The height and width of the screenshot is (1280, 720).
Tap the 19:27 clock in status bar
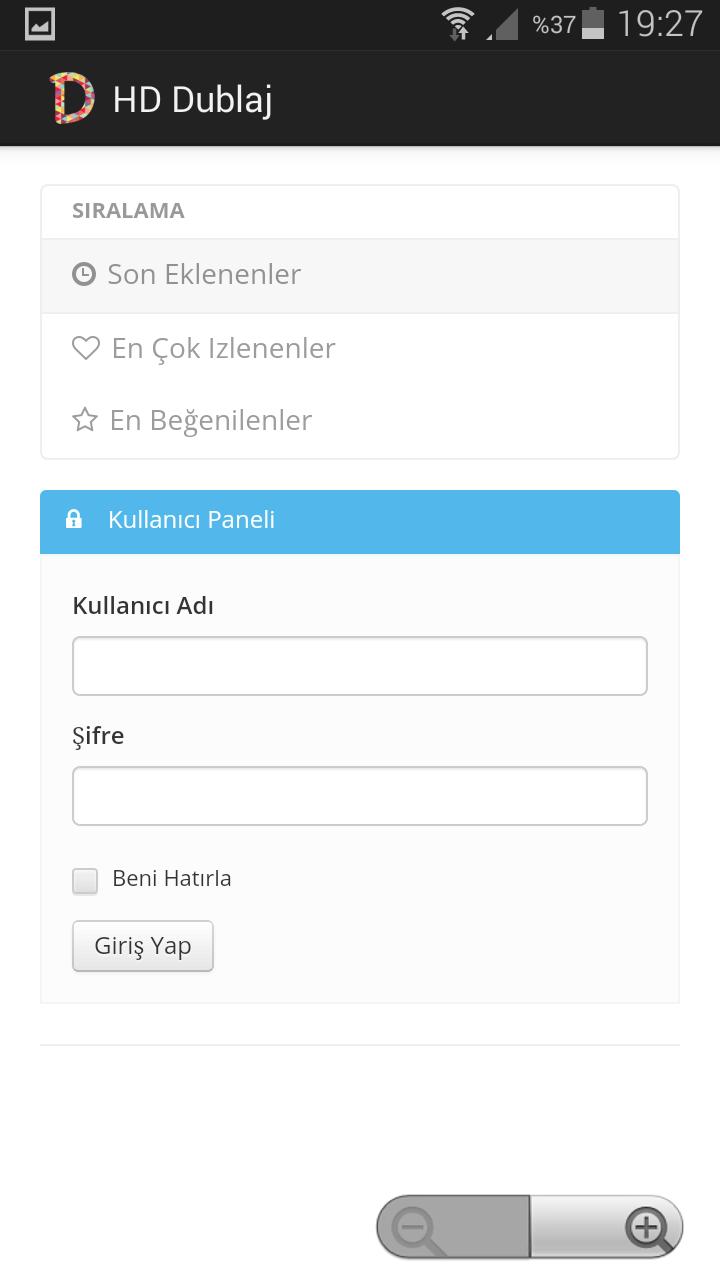coord(660,24)
